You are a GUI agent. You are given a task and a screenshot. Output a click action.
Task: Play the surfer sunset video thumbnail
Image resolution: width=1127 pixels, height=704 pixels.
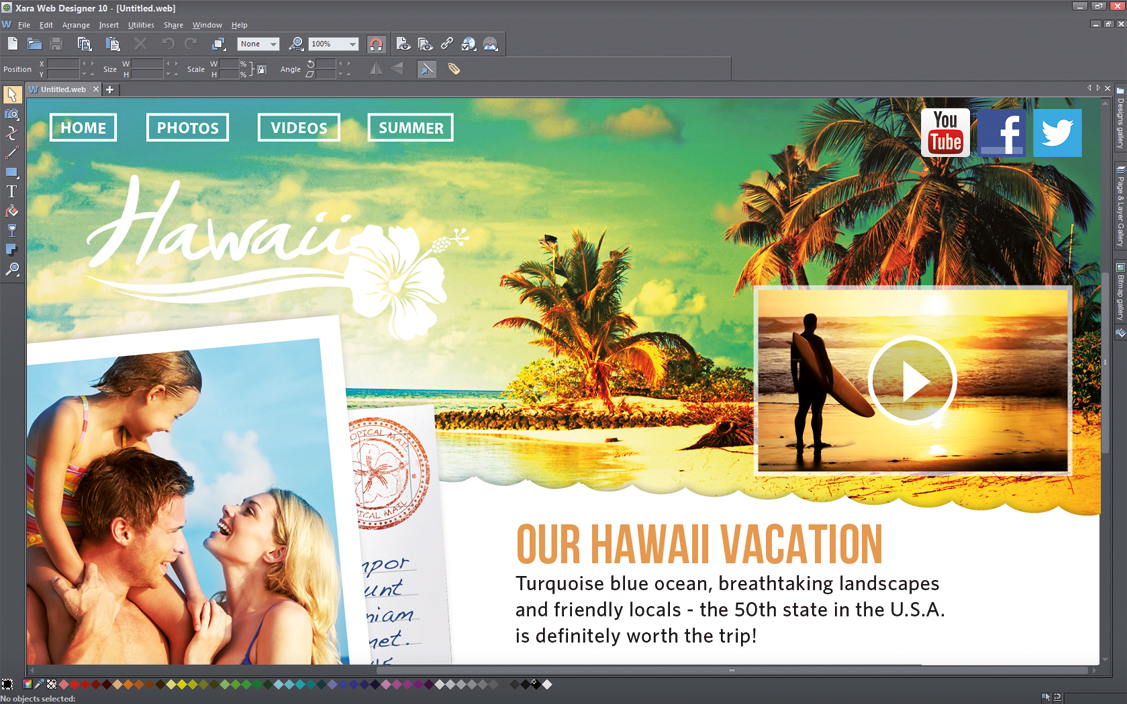tap(912, 381)
